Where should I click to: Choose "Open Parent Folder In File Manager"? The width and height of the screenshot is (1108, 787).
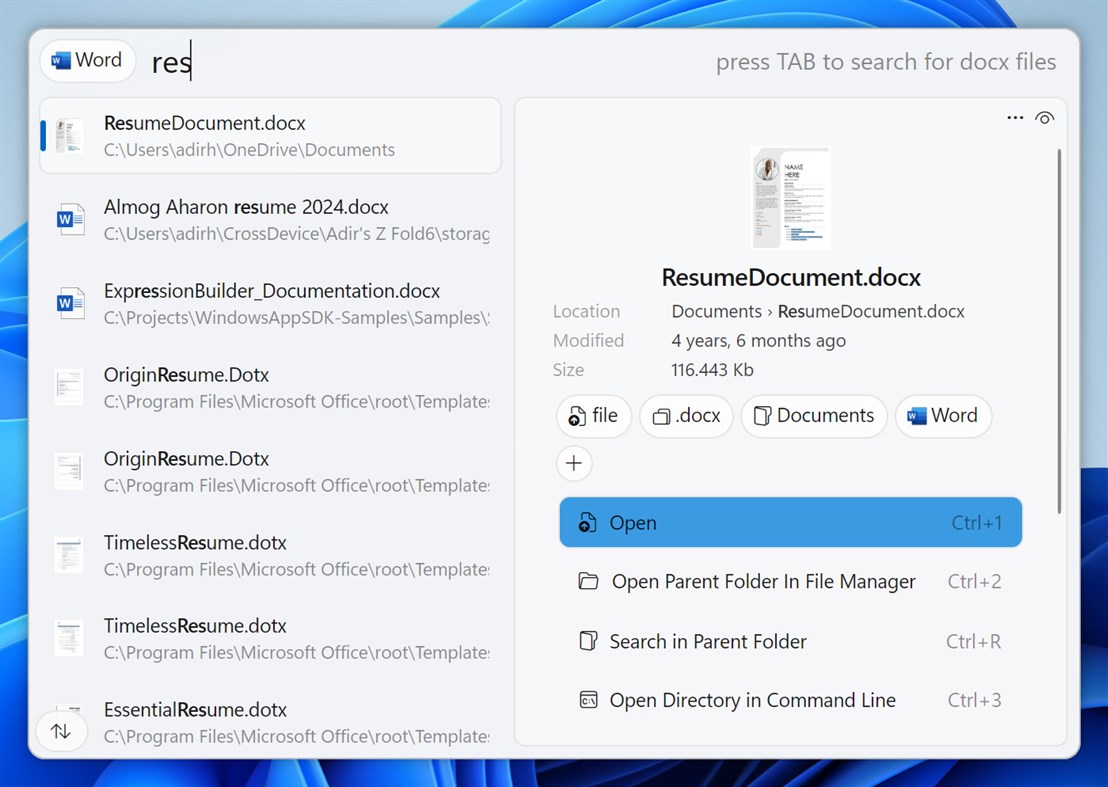tap(790, 581)
